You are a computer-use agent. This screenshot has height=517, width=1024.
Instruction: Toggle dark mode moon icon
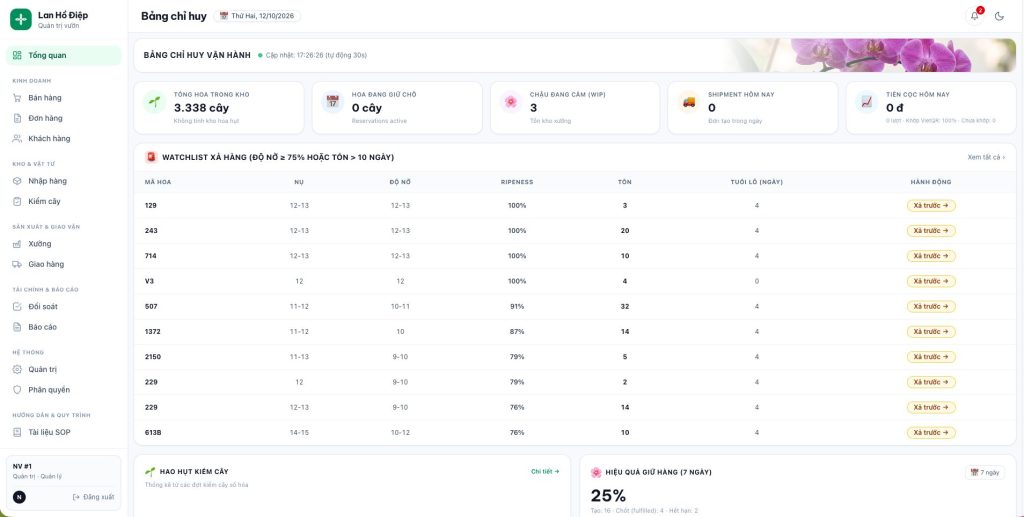pyautogui.click(x=999, y=16)
